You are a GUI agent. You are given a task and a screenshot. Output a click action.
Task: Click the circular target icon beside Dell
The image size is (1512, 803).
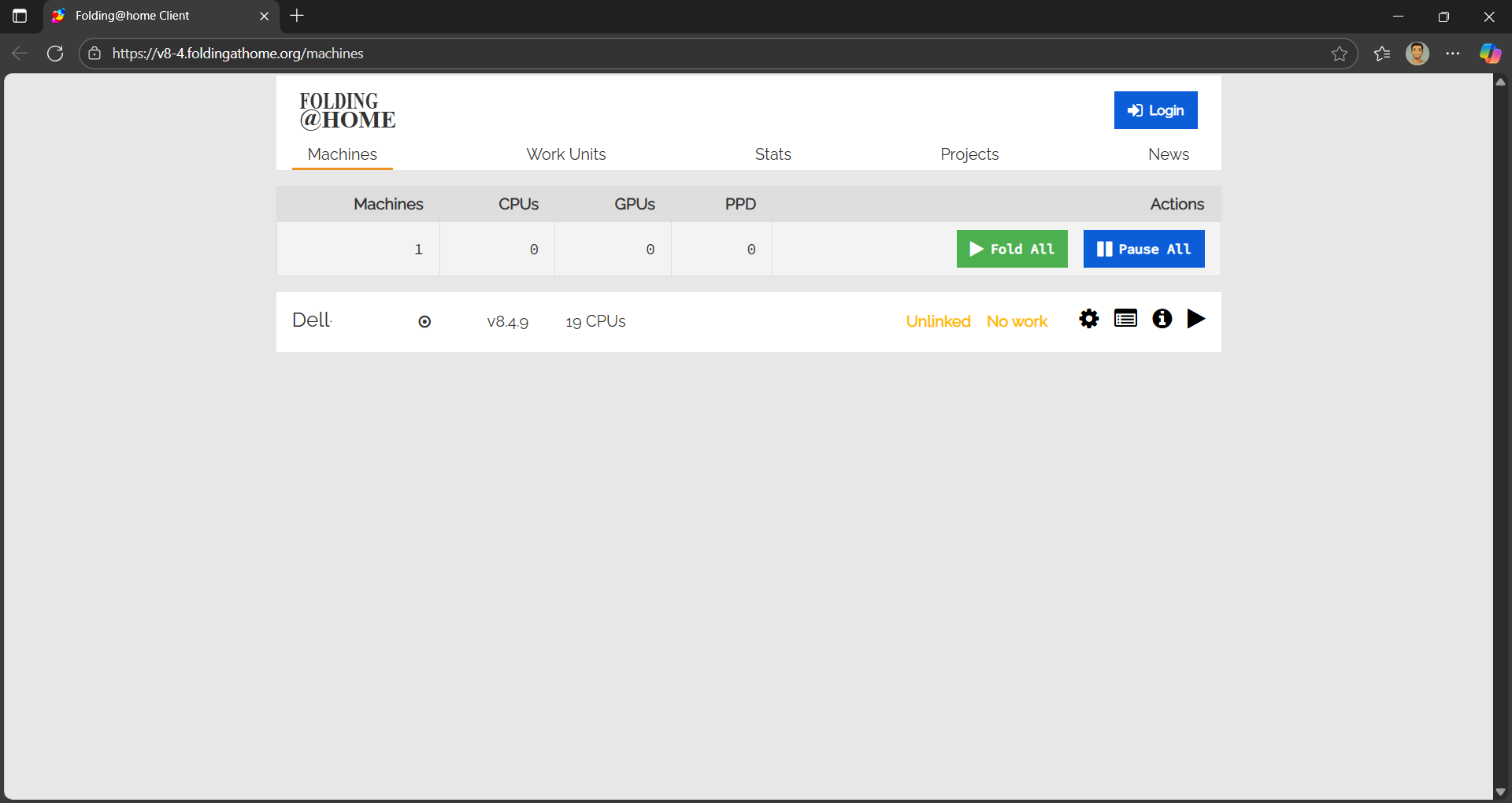coord(424,321)
